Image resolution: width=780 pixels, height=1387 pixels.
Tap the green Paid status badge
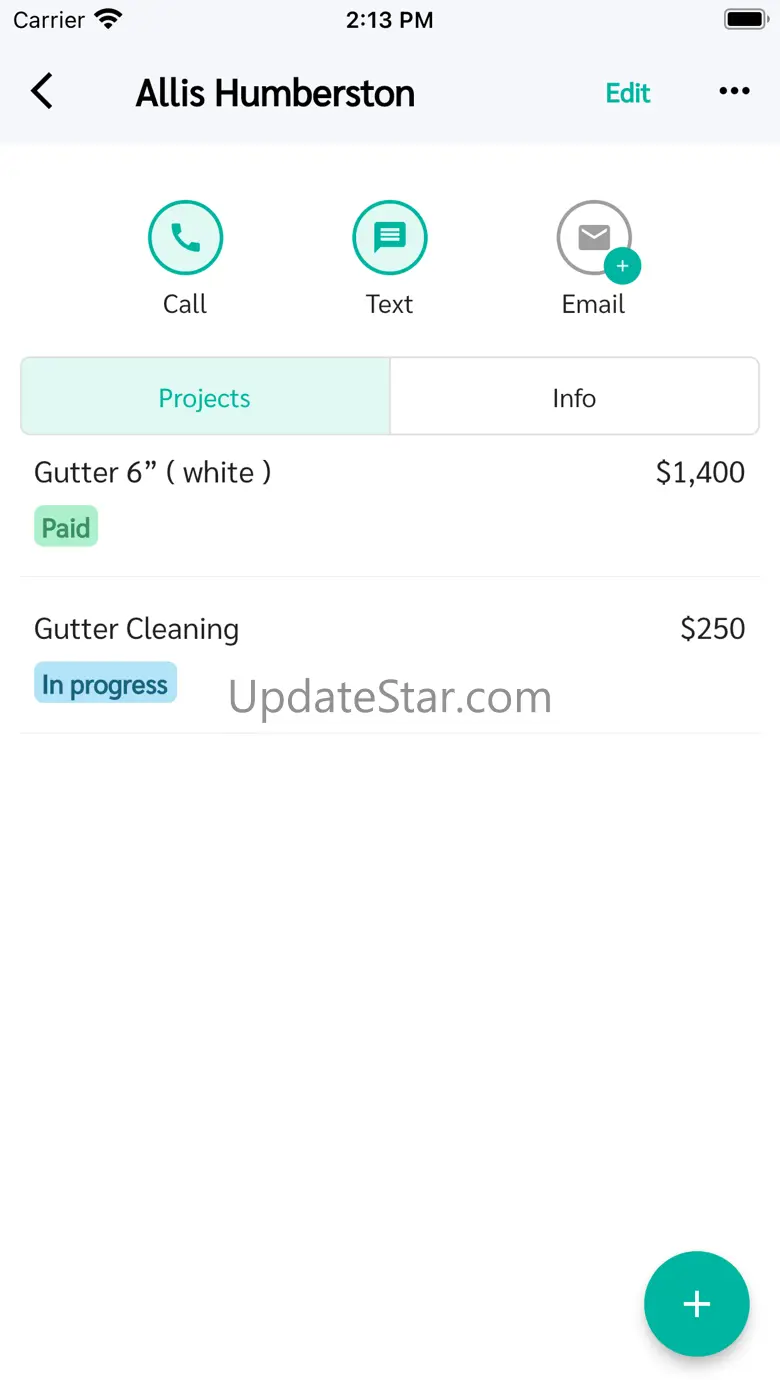66,527
